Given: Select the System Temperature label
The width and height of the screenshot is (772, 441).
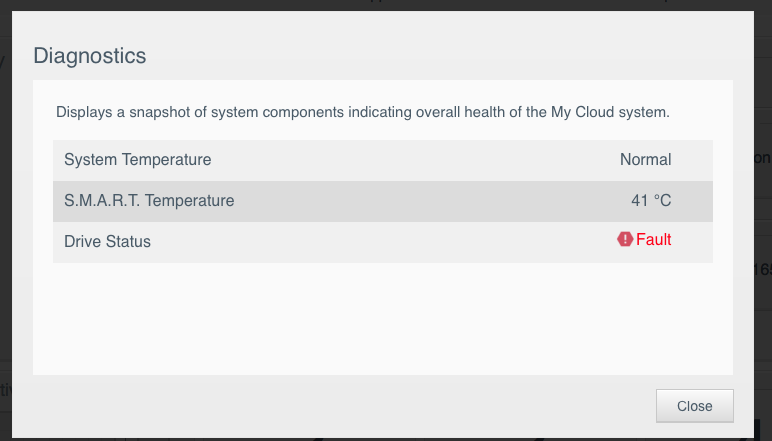Looking at the screenshot, I should (137, 159).
